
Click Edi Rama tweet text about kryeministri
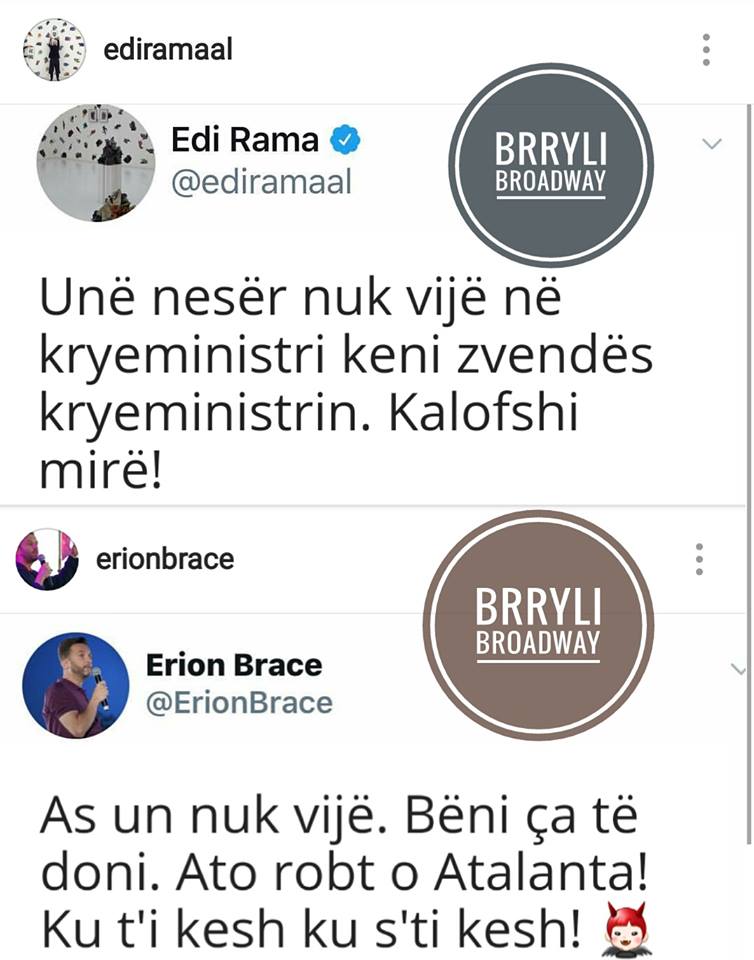point(346,384)
